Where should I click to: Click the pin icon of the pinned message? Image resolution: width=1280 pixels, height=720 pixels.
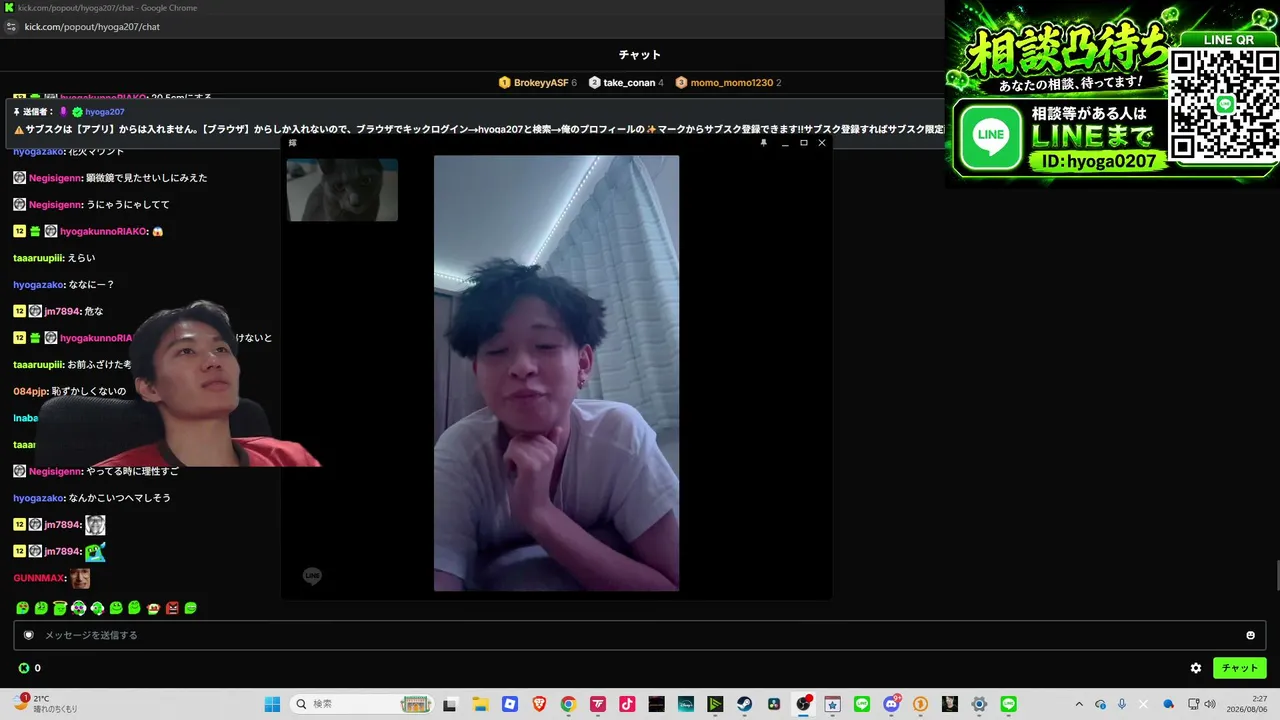tap(18, 112)
